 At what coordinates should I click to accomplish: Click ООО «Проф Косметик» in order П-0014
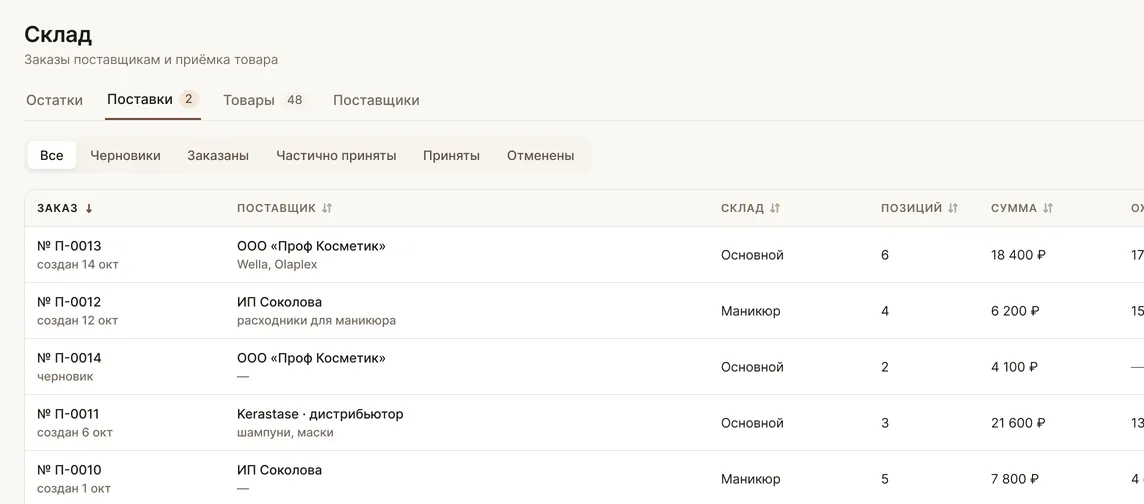click(x=312, y=358)
